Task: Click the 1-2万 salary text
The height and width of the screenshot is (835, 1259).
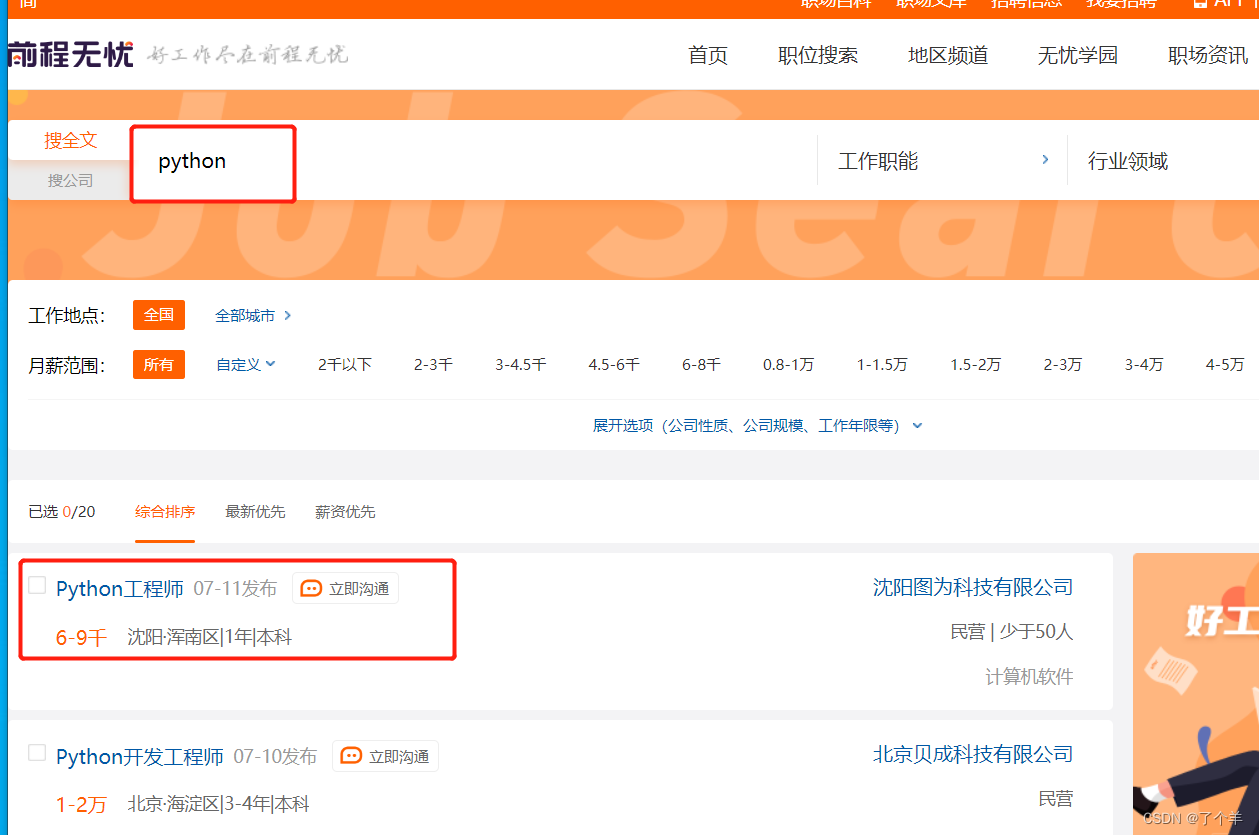Action: pos(81,805)
